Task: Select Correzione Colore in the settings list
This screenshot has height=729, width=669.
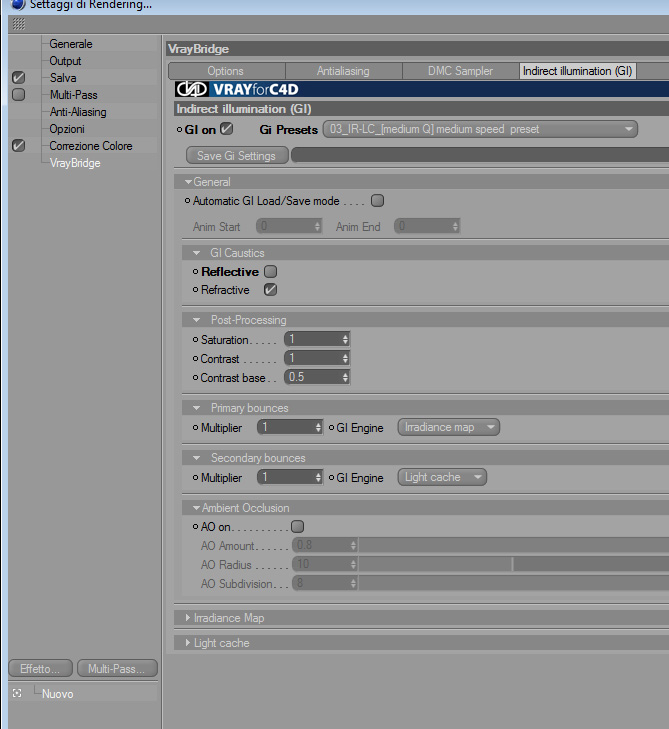Action: coord(91,146)
